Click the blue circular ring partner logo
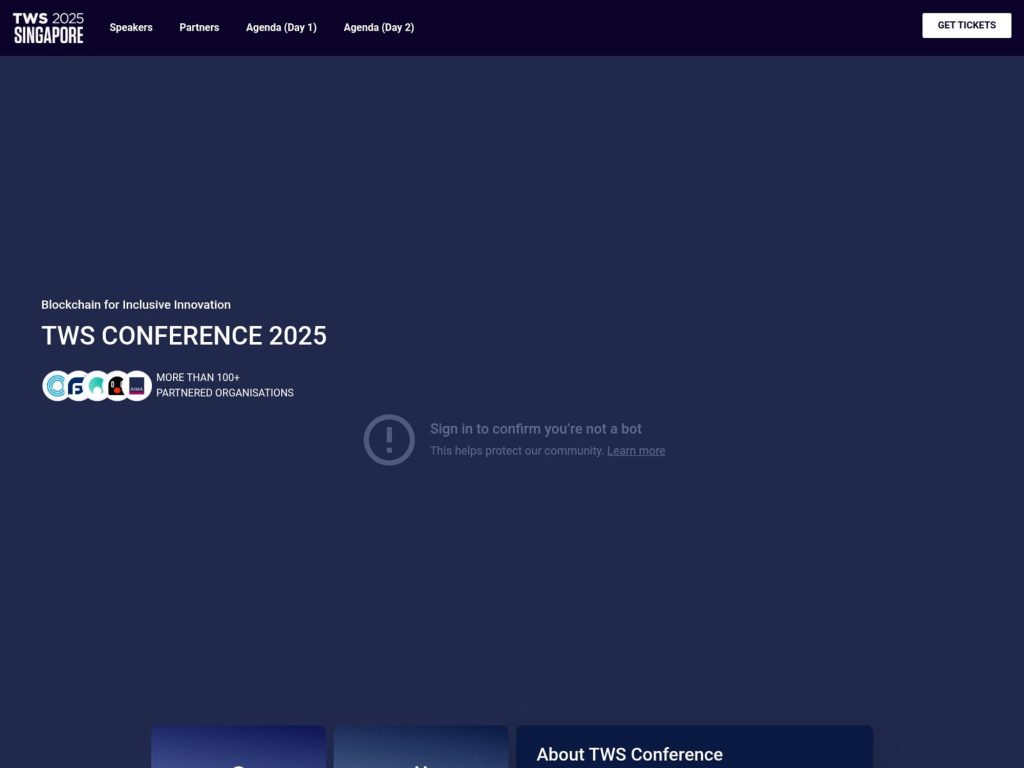This screenshot has height=768, width=1024. pyautogui.click(x=56, y=385)
